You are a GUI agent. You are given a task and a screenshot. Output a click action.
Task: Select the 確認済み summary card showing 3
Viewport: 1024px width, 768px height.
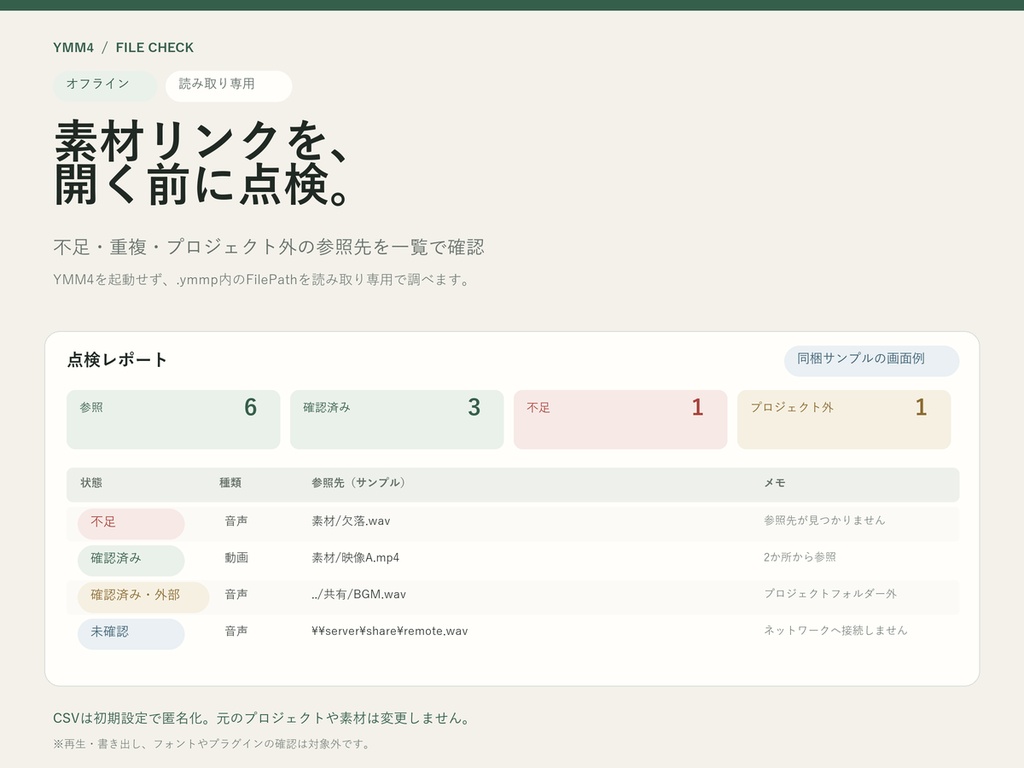397,419
